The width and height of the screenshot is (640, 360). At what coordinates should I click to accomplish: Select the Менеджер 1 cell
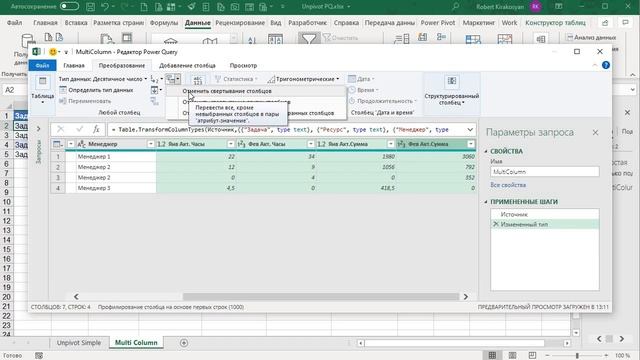[116, 156]
